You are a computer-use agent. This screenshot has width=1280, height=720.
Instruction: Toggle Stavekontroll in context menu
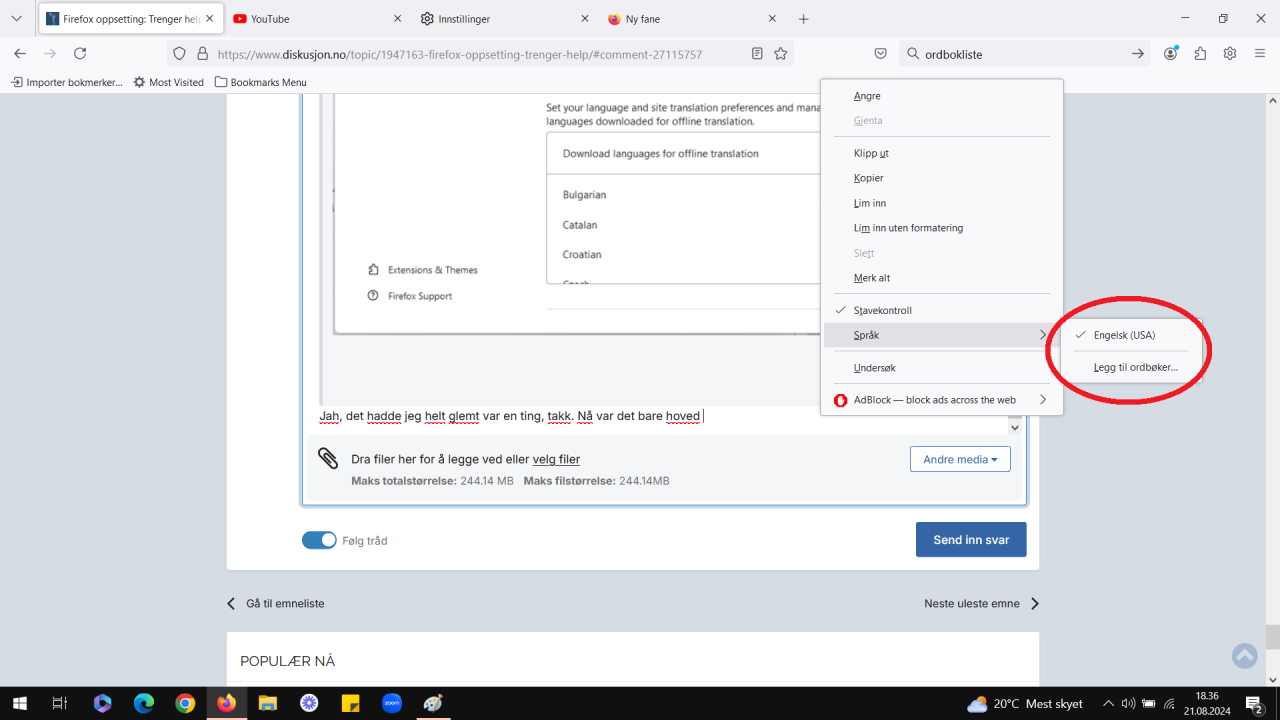point(882,311)
